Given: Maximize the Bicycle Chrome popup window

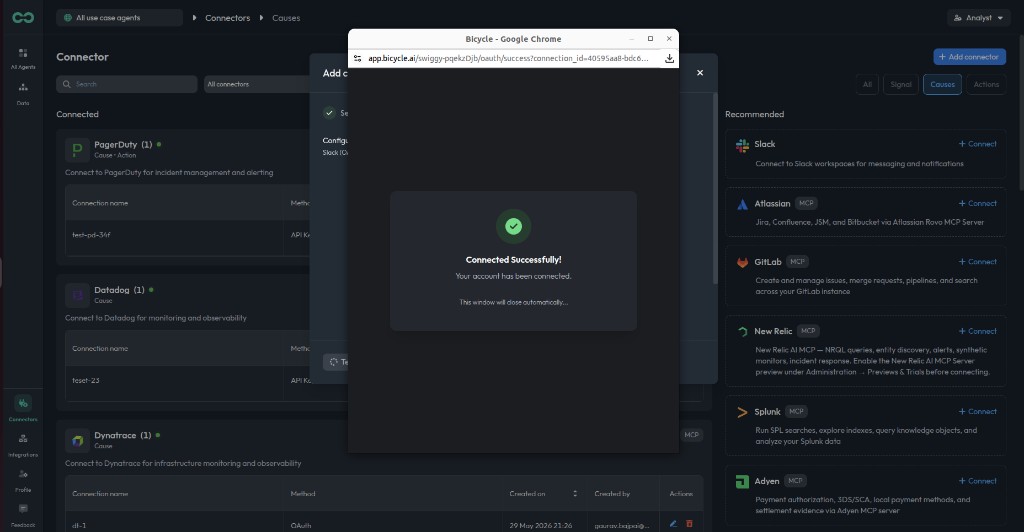Looking at the screenshot, I should tap(650, 39).
